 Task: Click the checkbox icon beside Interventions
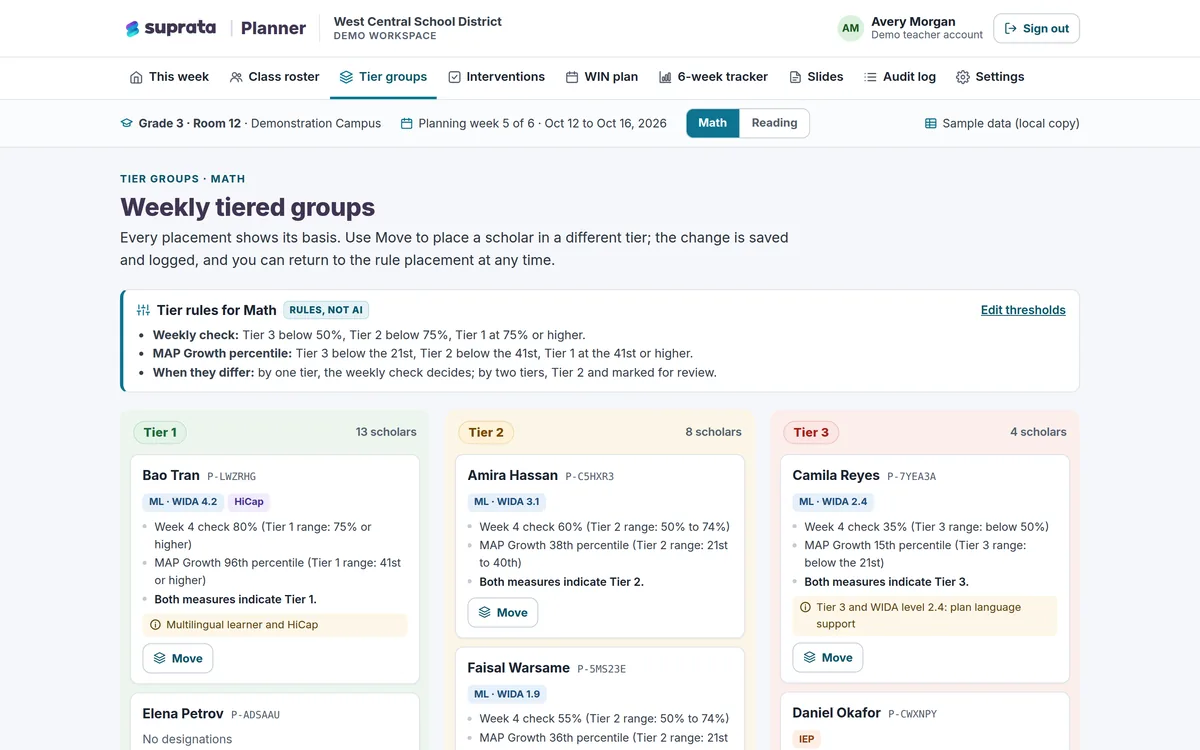click(454, 77)
